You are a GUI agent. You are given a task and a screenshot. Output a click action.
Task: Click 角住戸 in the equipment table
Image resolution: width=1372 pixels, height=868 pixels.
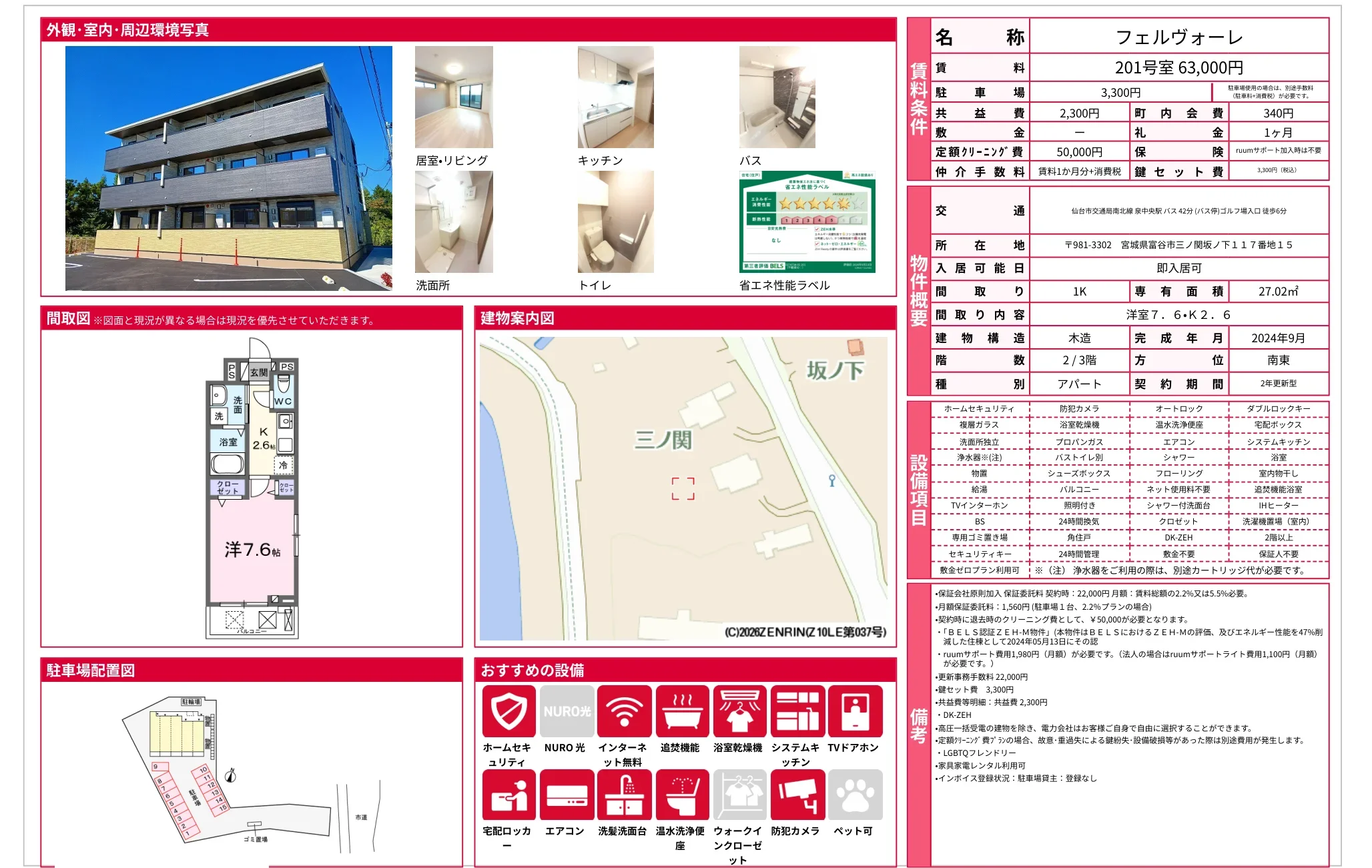pos(1079,537)
